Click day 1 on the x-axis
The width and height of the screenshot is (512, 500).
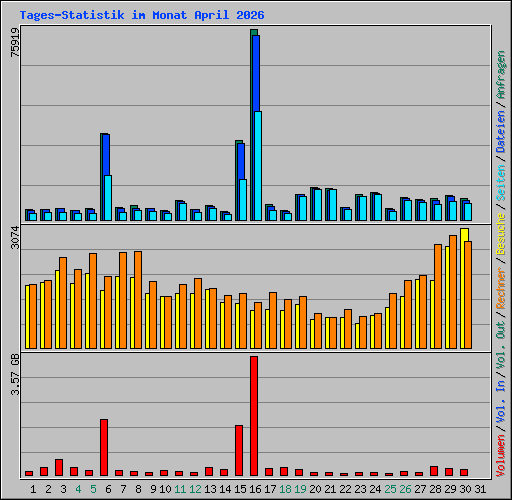33,489
